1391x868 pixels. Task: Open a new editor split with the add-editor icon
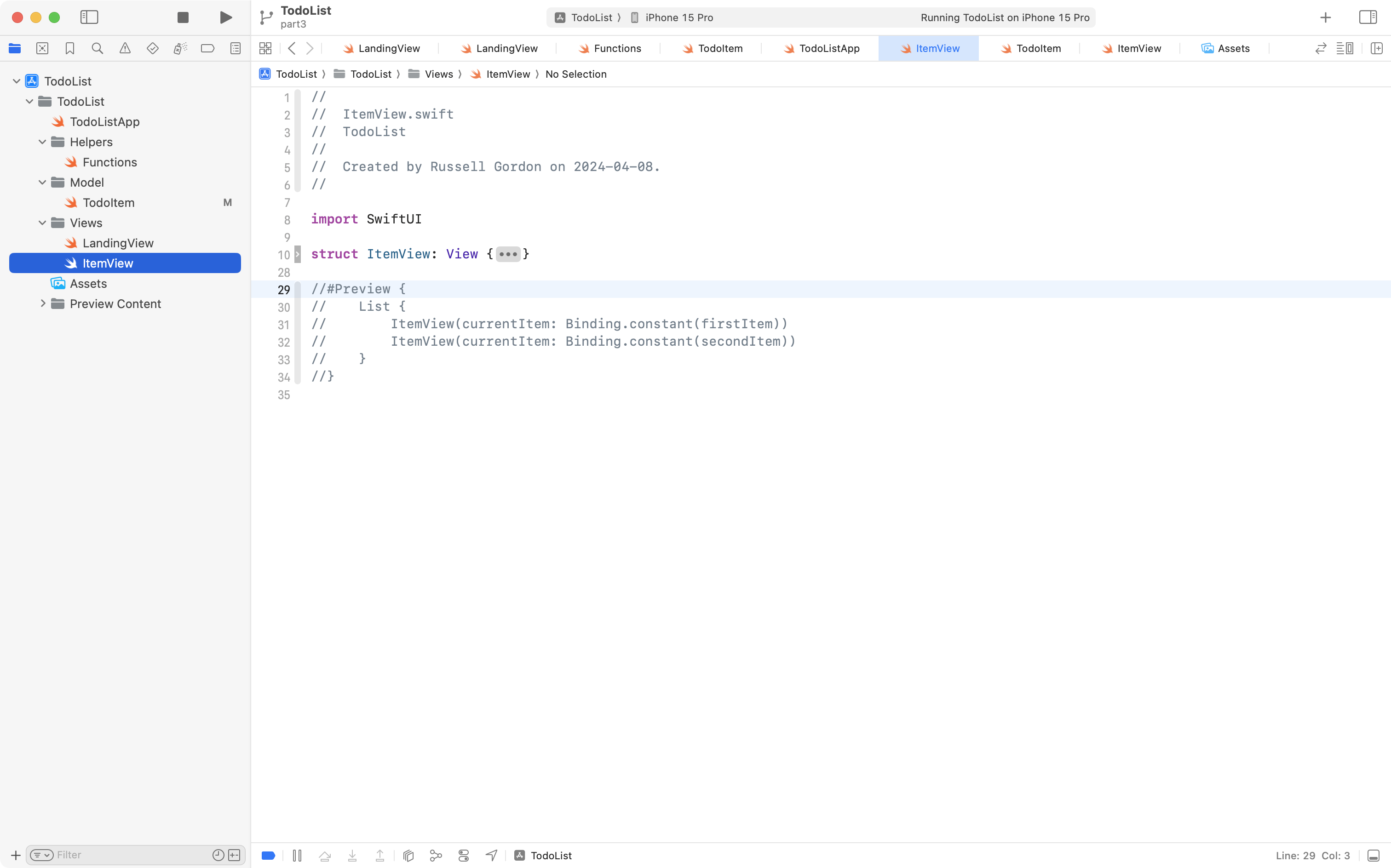click(1377, 48)
